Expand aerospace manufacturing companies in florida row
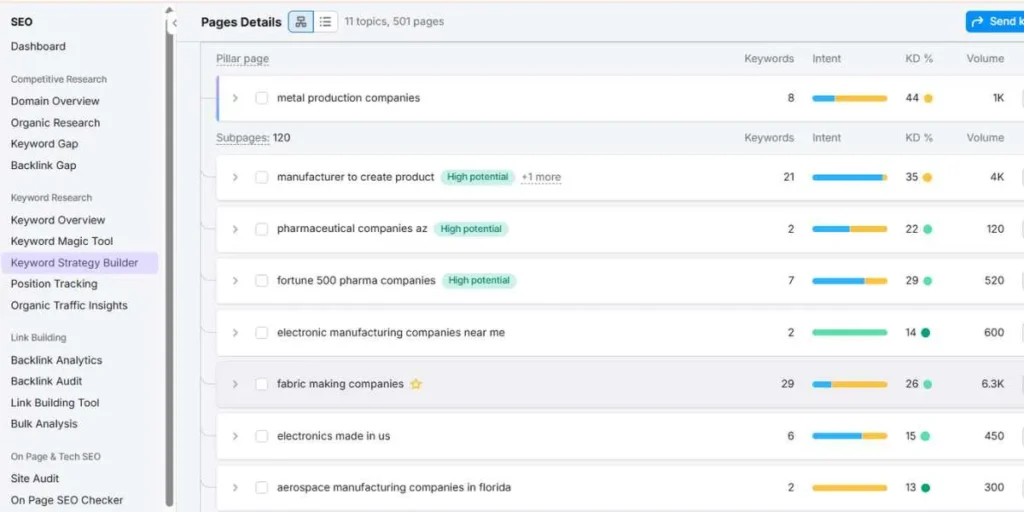The height and width of the screenshot is (512, 1024). click(235, 488)
